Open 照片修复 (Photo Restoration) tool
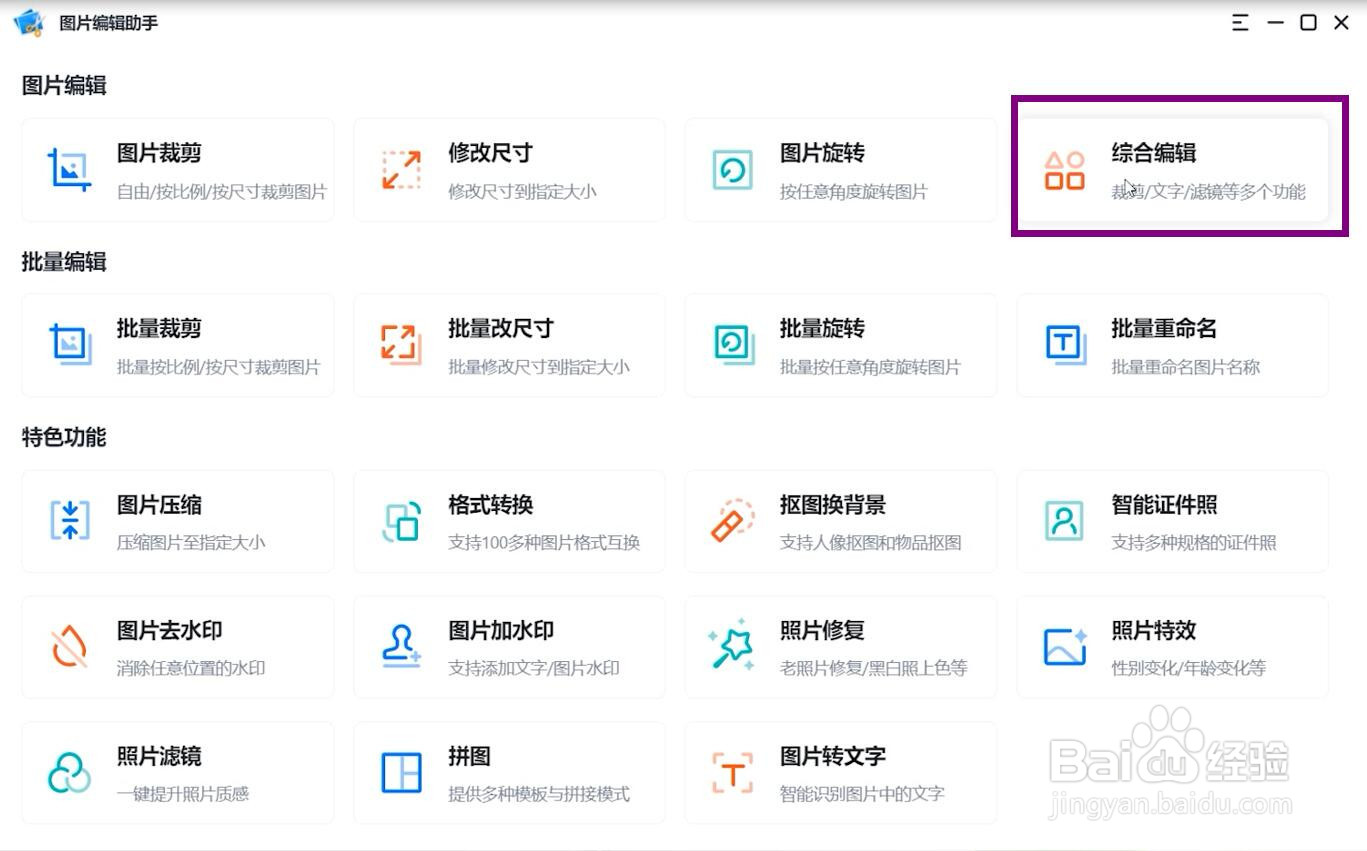Image resolution: width=1367 pixels, height=851 pixels. 840,646
